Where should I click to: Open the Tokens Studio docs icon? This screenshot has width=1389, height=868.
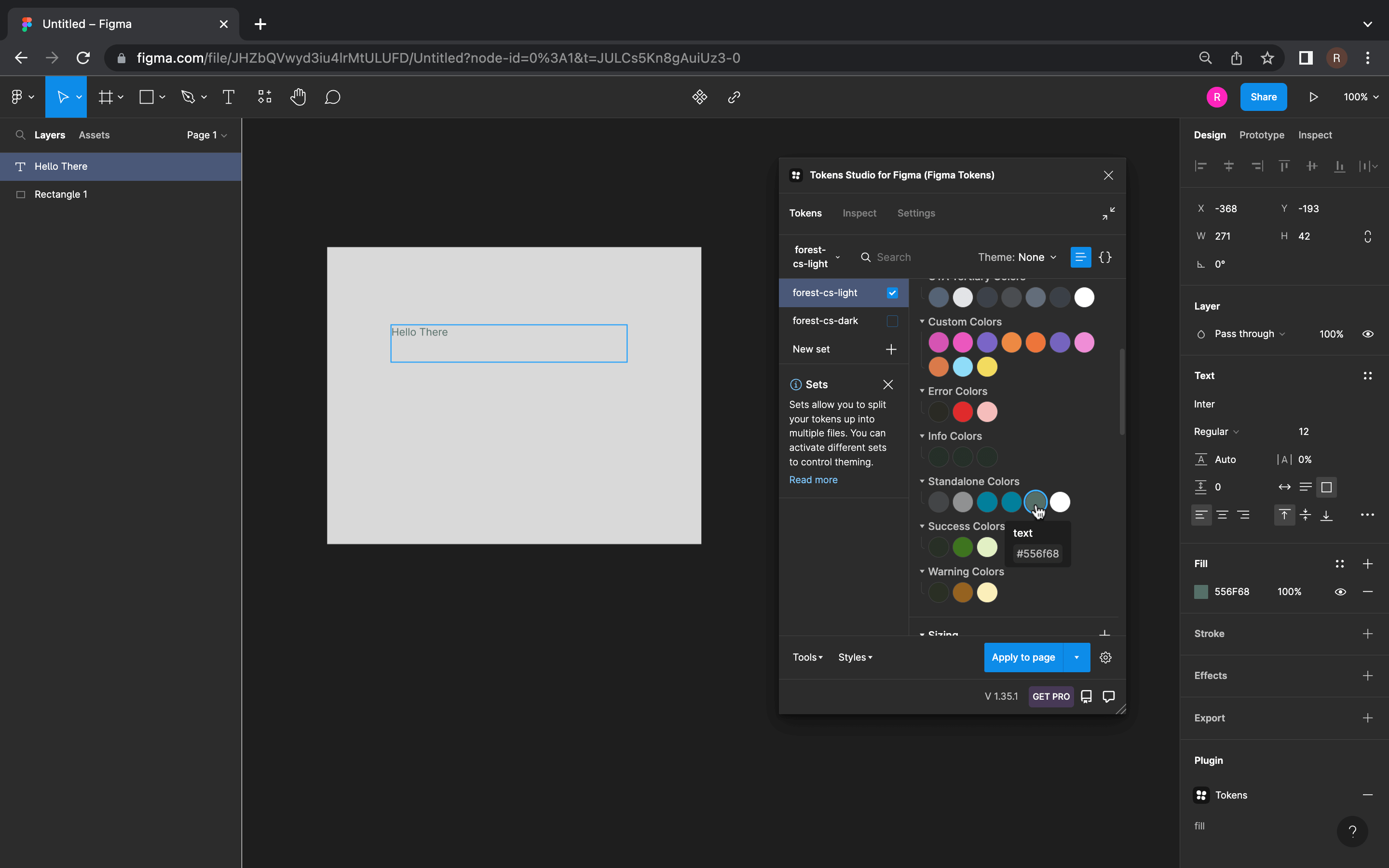click(1087, 696)
